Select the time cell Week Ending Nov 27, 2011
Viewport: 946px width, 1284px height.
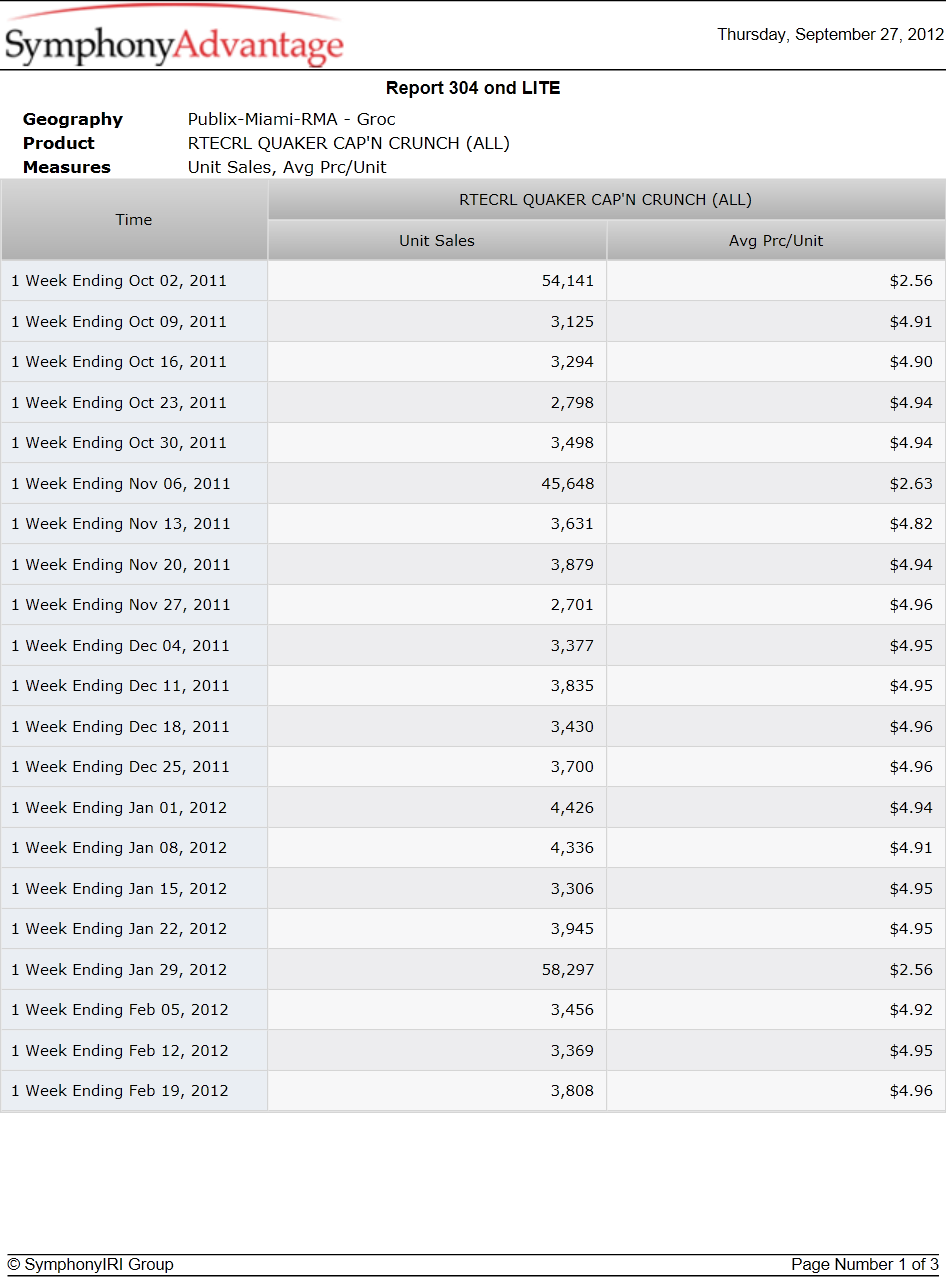[x=134, y=605]
